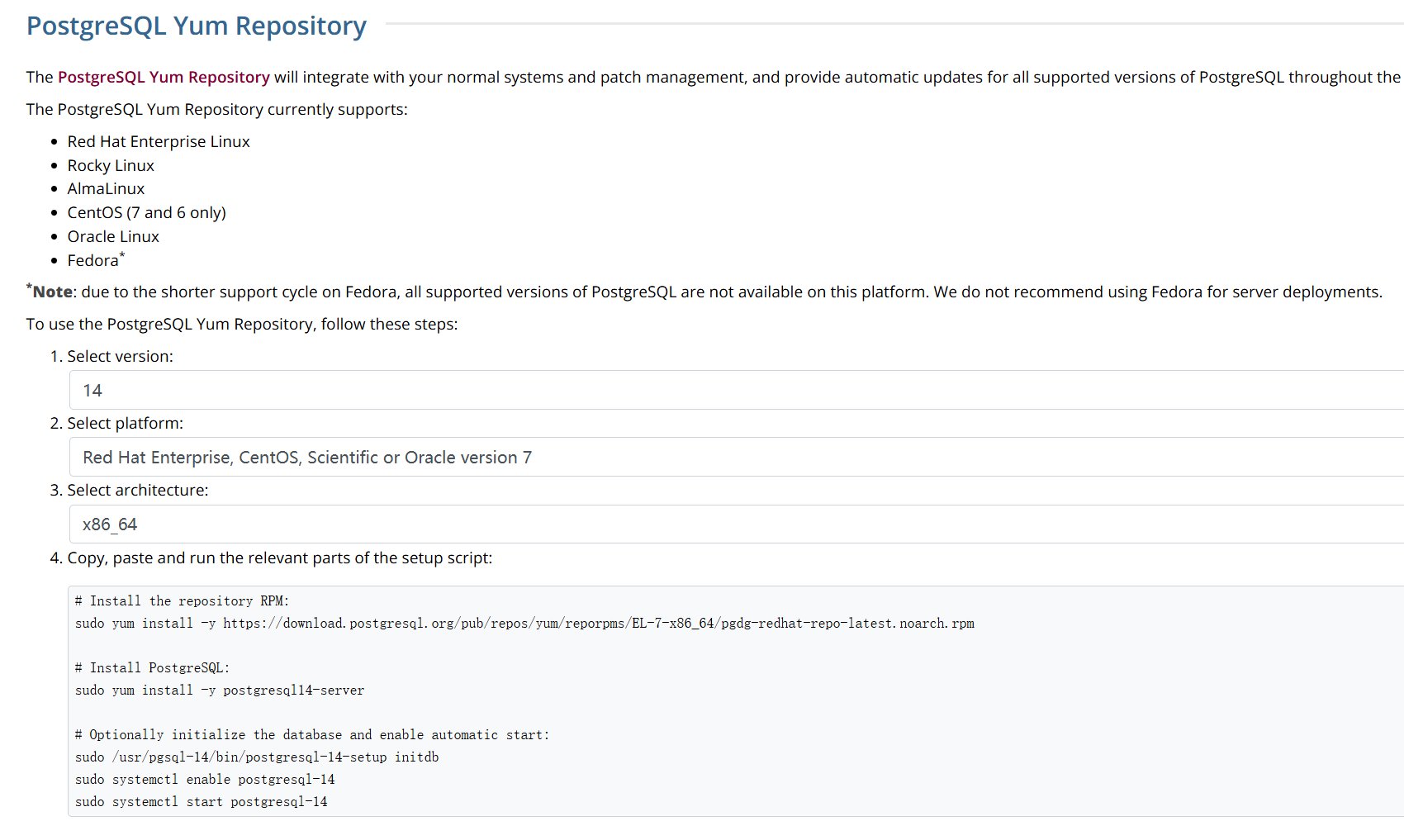This screenshot has height=840, width=1404.
Task: Click the download.postgresql.org URL in the script
Action: click(x=598, y=624)
